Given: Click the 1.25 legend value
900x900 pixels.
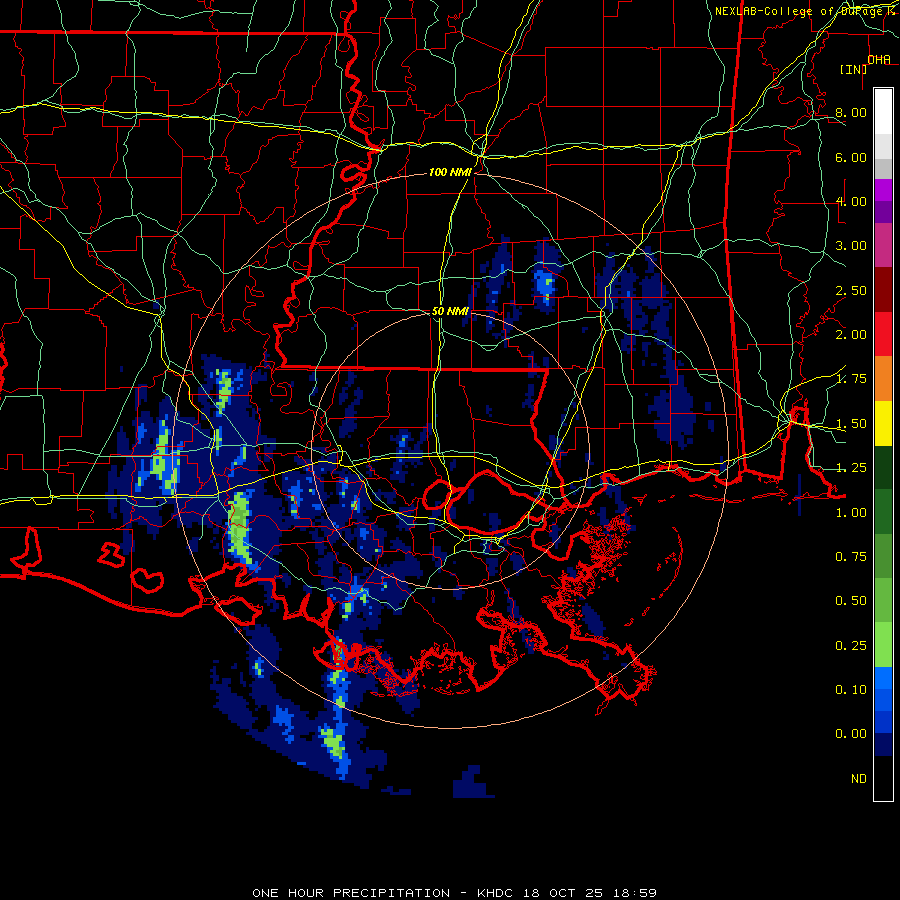Looking at the screenshot, I should [851, 468].
